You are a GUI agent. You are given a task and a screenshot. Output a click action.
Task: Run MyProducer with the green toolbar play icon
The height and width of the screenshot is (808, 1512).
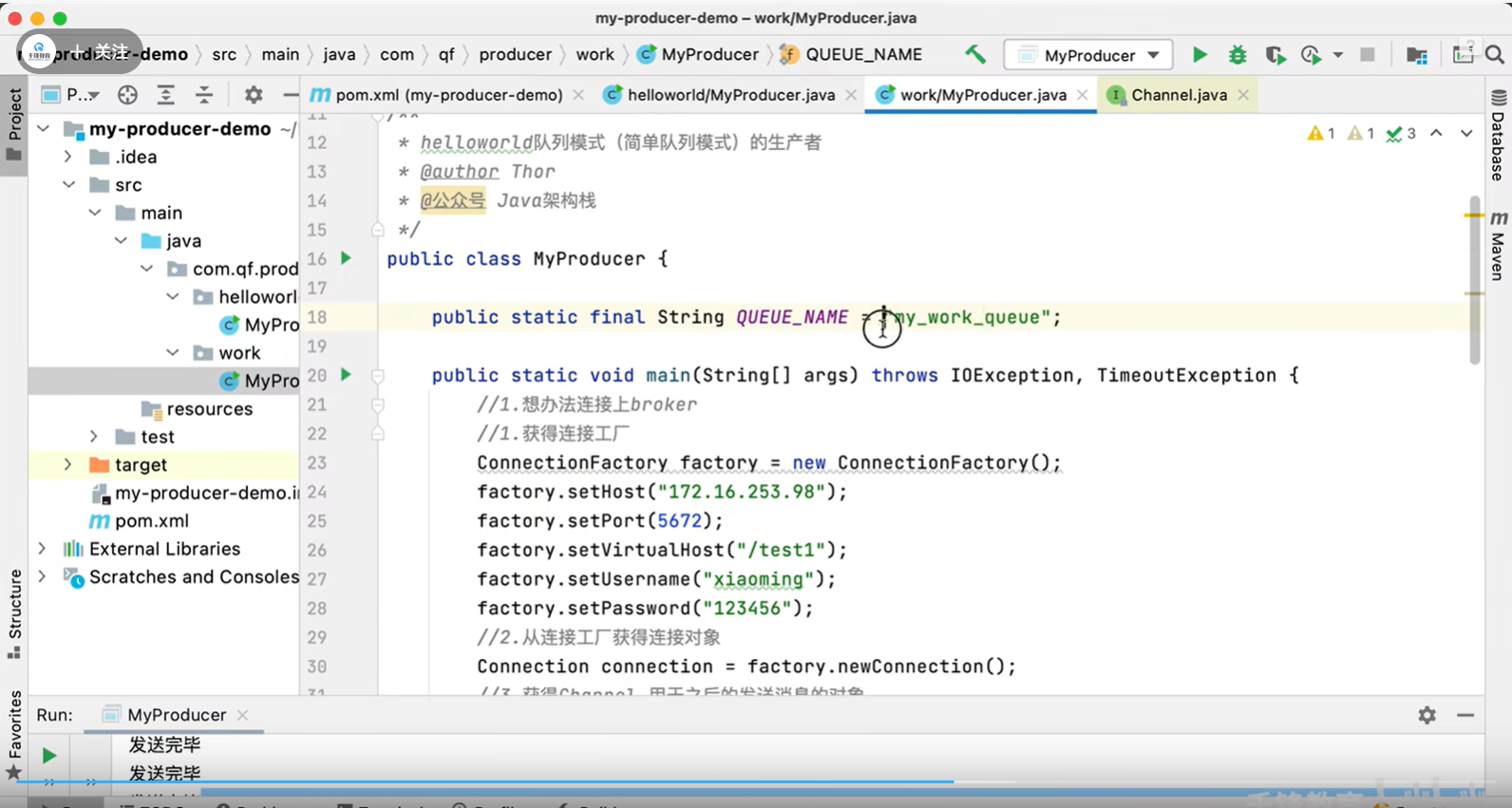pos(1200,55)
